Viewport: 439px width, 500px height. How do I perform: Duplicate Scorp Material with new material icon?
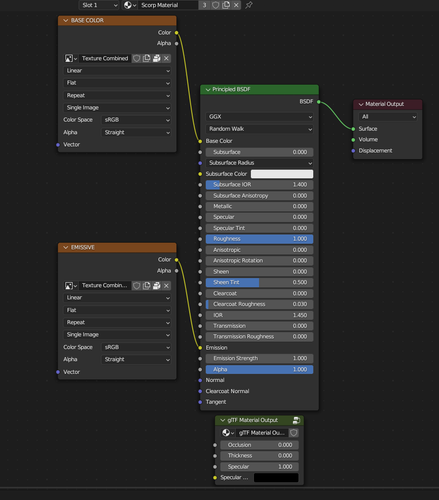(226, 5)
